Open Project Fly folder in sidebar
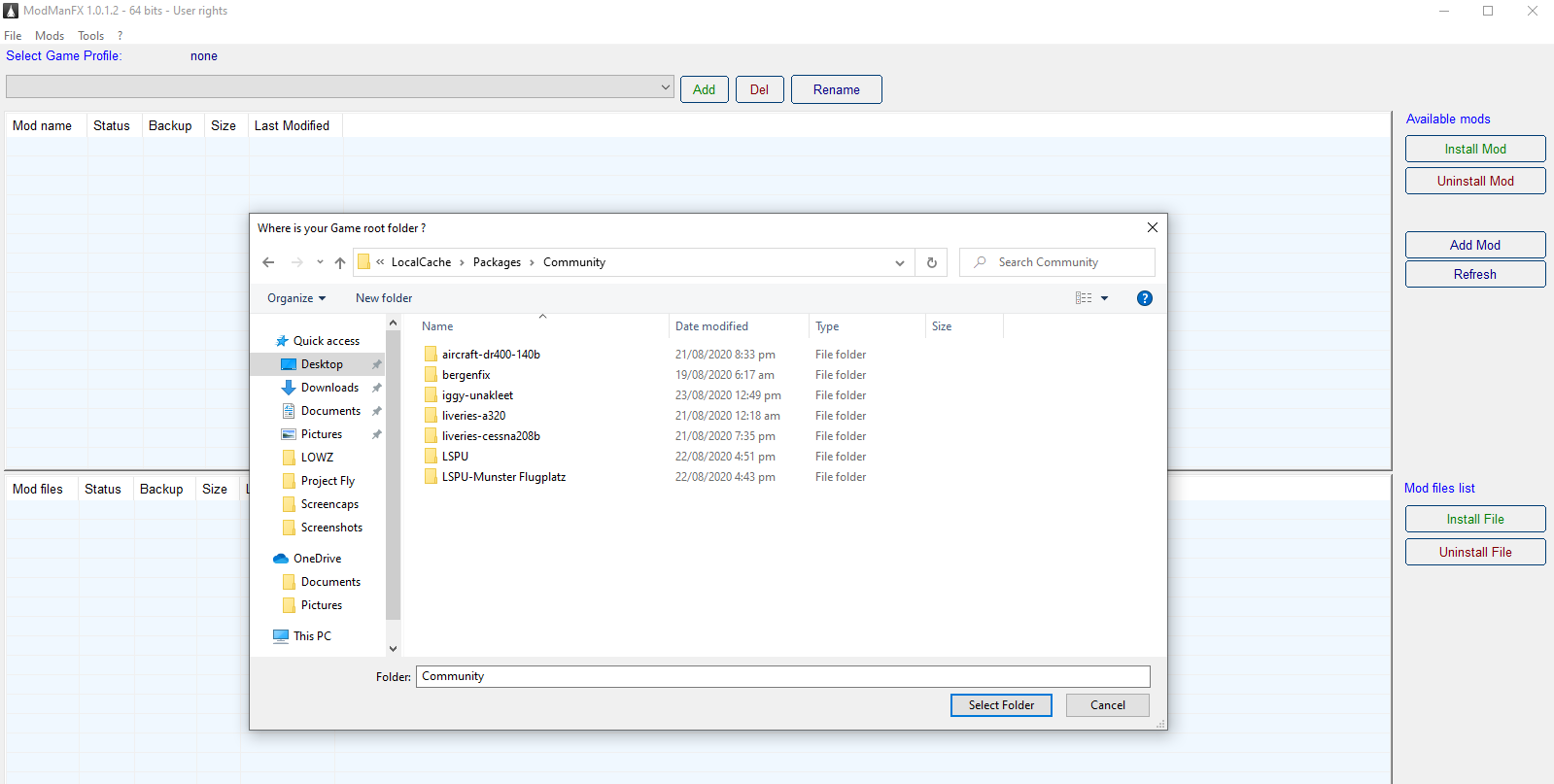This screenshot has height=784, width=1554. (x=328, y=481)
